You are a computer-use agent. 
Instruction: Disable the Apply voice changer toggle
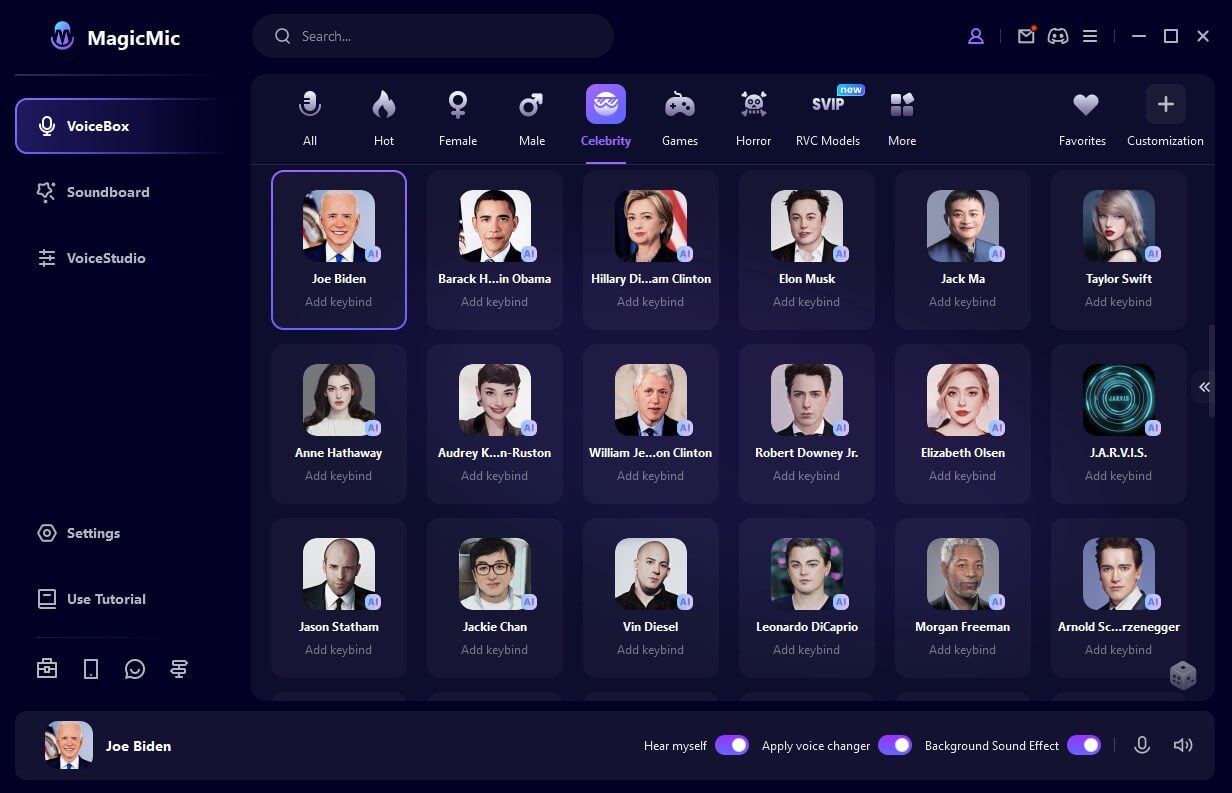[894, 745]
